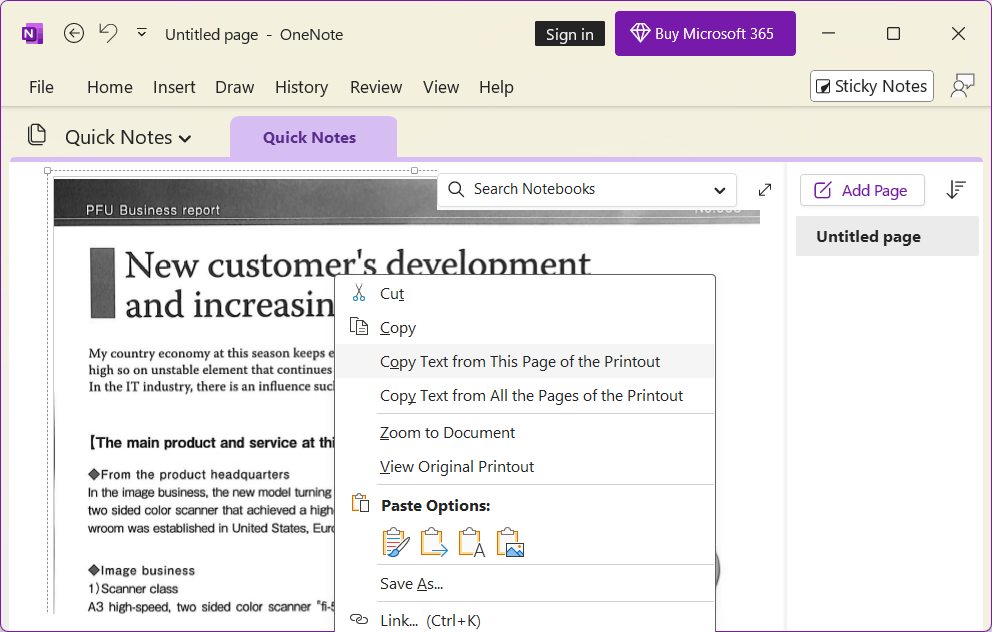Choose Keep Text Only paste option
The image size is (992, 632).
pyautogui.click(x=471, y=542)
